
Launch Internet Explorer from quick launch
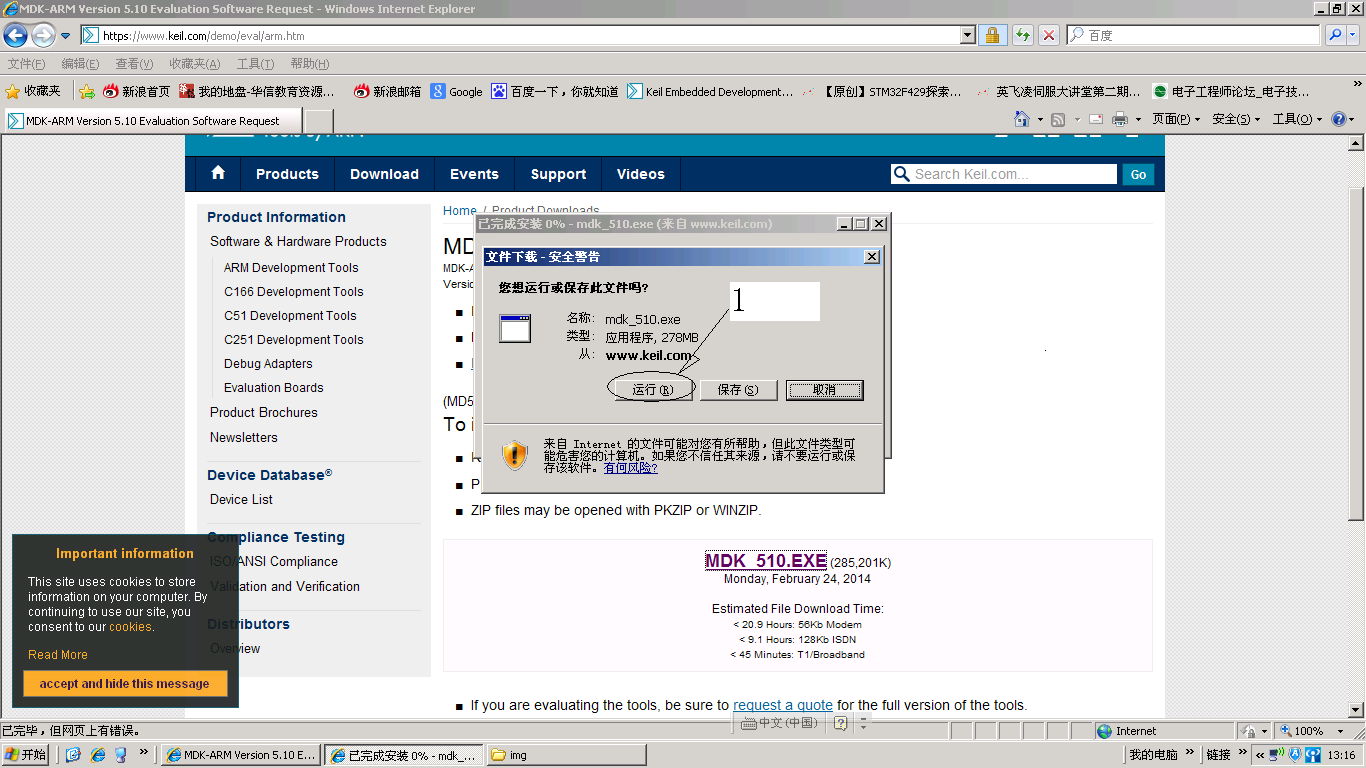point(97,755)
